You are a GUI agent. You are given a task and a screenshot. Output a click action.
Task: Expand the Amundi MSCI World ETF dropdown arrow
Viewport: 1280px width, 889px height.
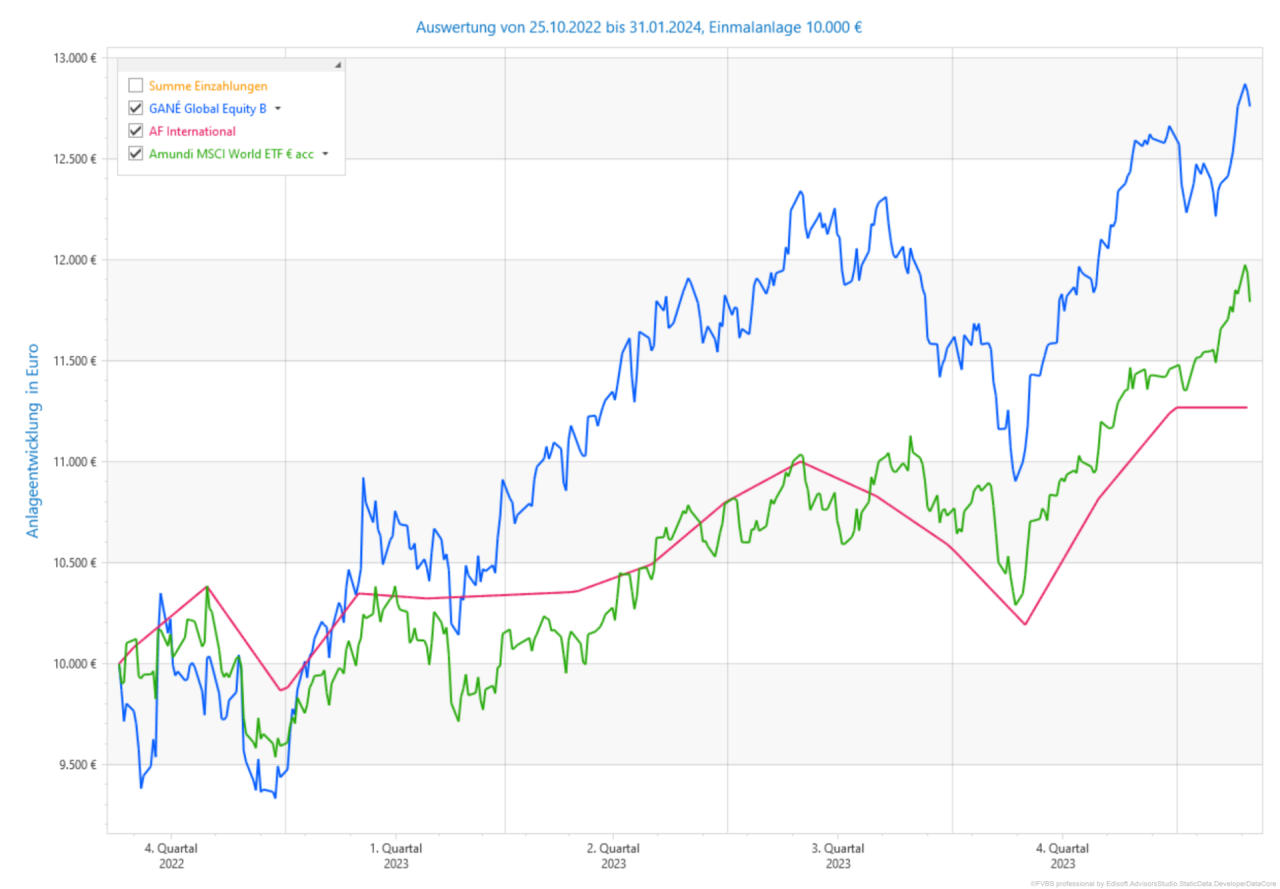[x=325, y=154]
